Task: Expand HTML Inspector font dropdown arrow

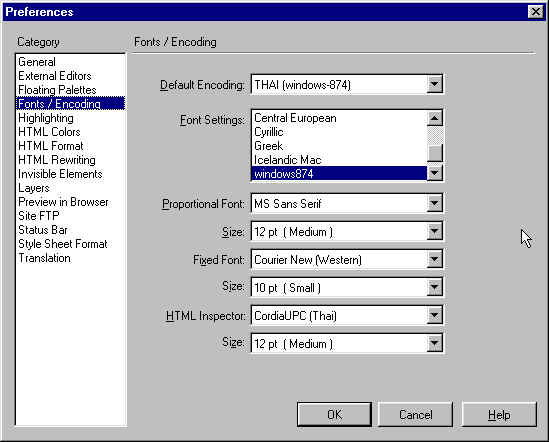Action: (x=435, y=315)
